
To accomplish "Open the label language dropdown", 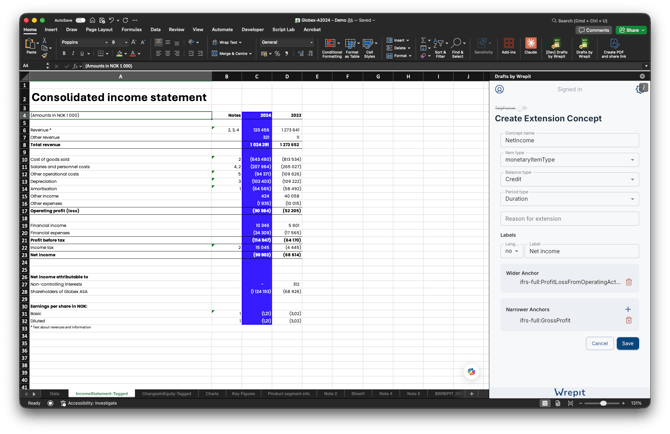I will coord(511,251).
